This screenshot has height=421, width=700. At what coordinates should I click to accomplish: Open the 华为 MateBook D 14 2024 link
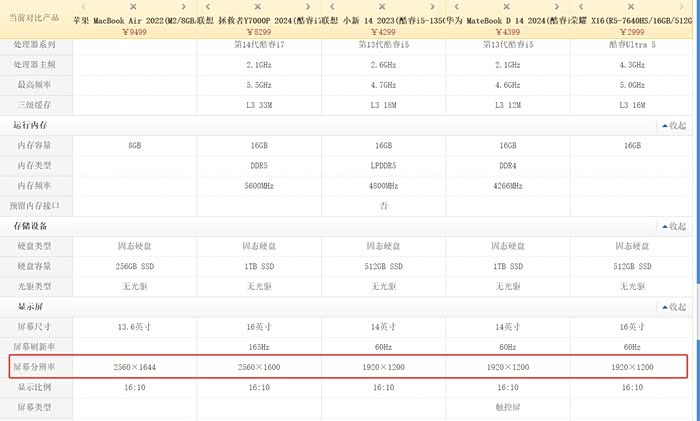point(508,21)
